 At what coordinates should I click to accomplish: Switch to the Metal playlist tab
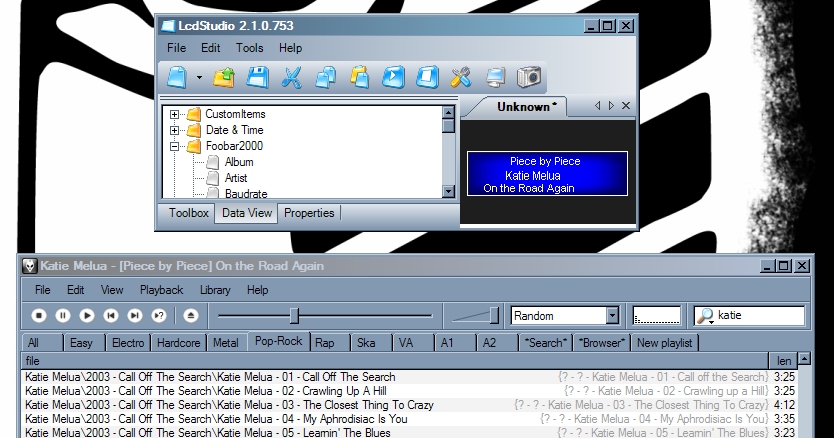tap(226, 343)
